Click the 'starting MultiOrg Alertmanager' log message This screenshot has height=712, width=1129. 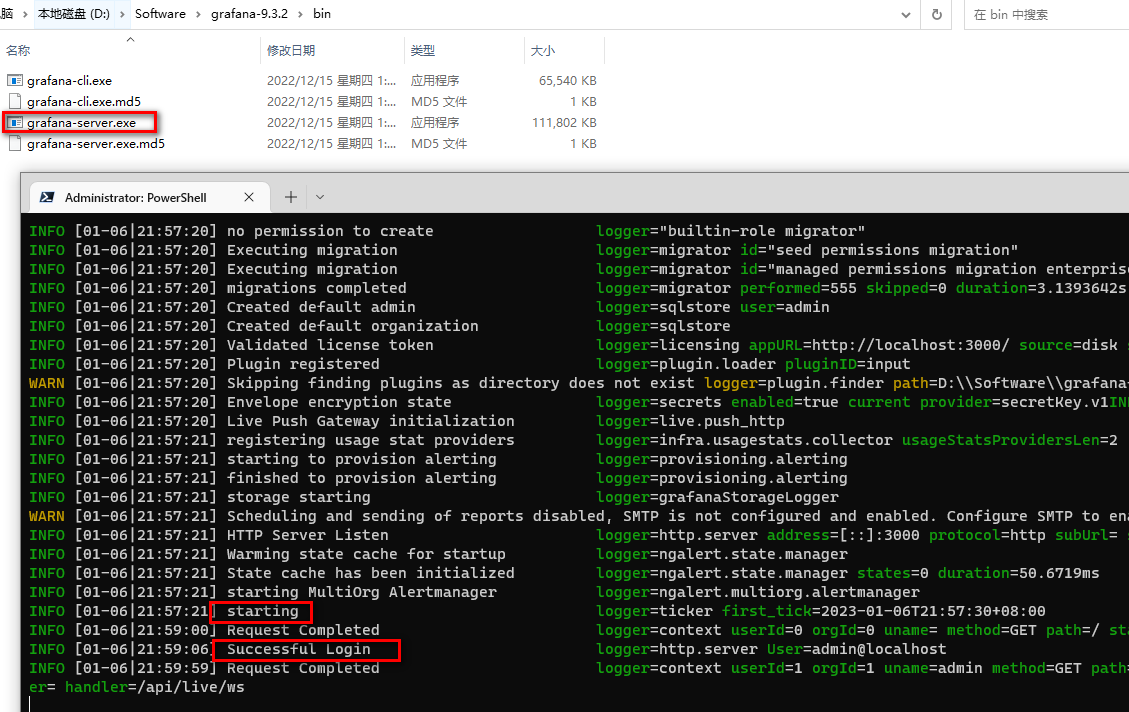[361, 592]
